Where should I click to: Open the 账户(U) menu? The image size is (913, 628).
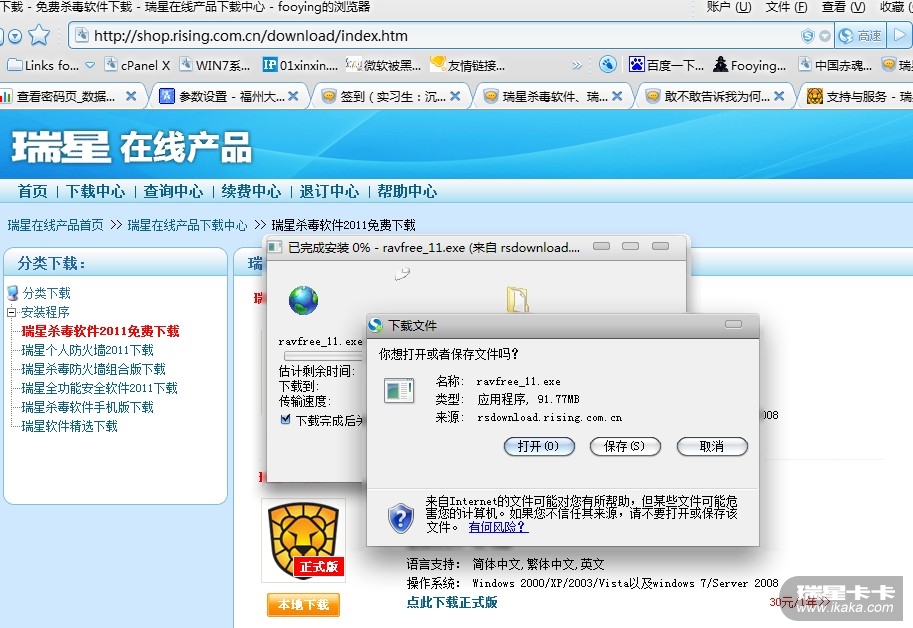(x=728, y=7)
